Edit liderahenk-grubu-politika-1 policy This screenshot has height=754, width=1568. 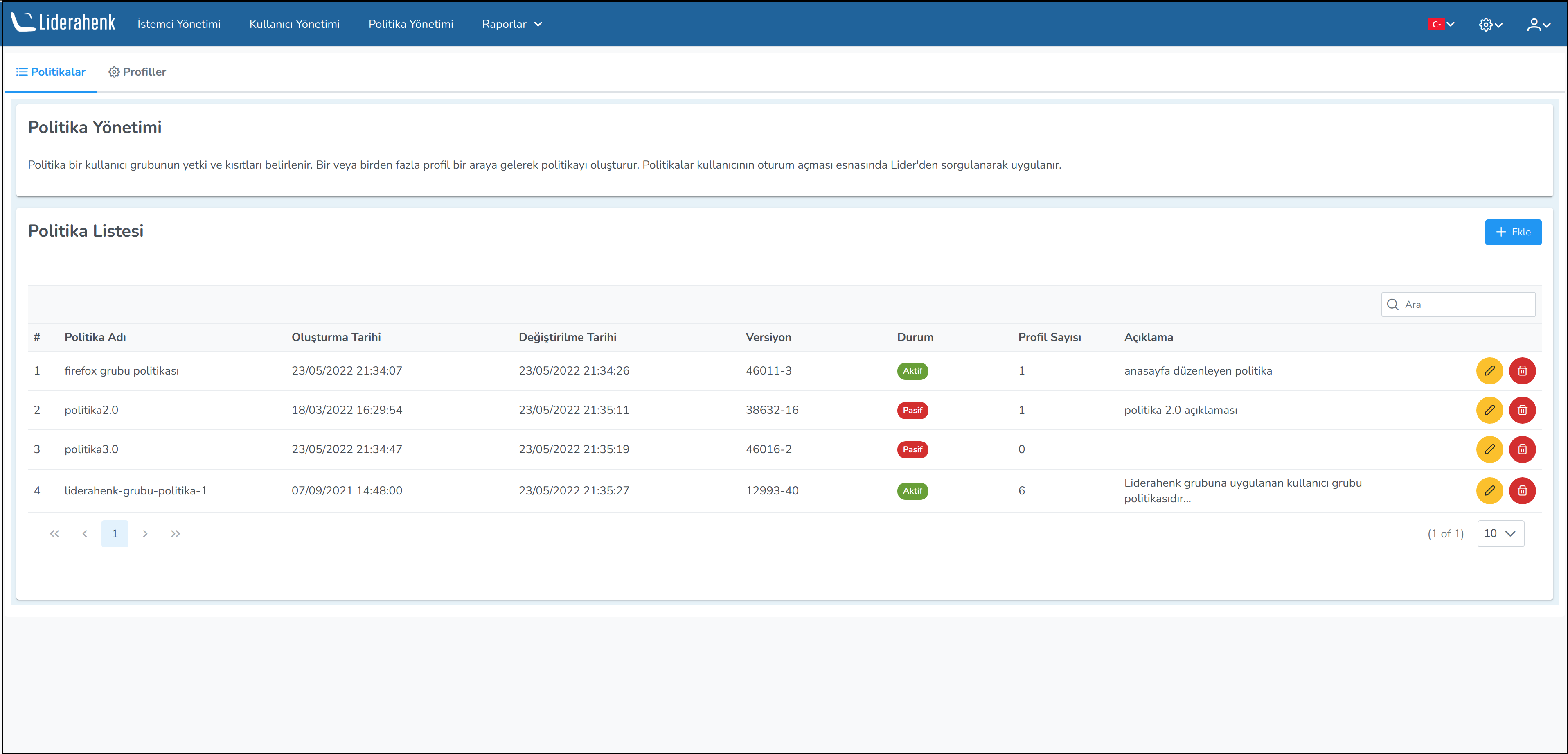tap(1489, 490)
